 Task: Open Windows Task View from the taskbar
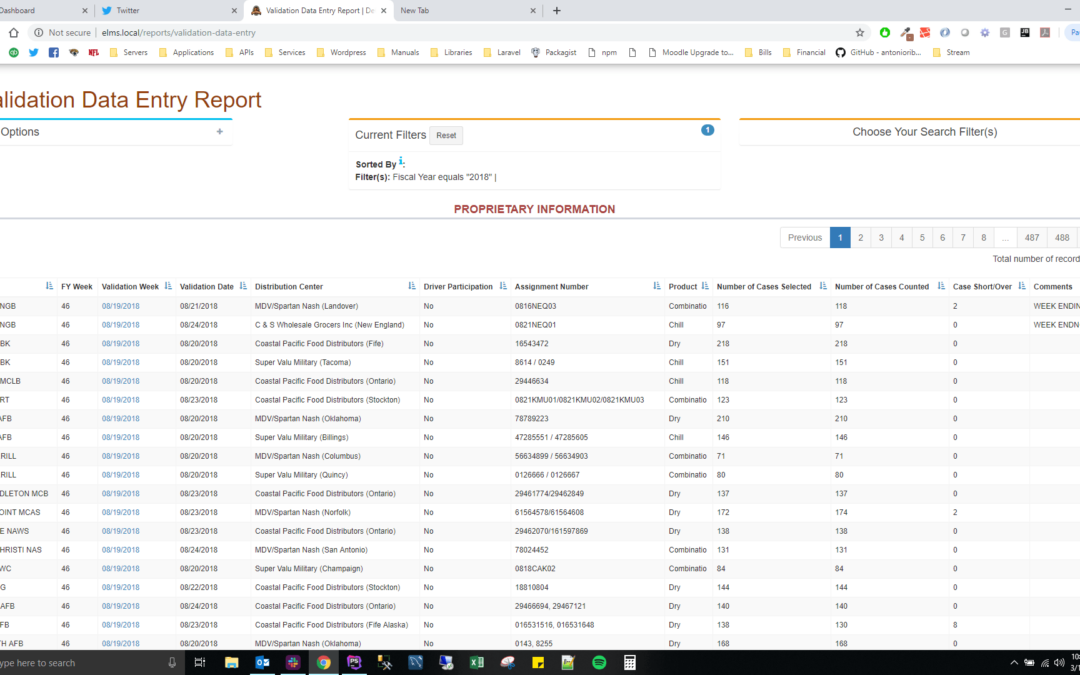[x=200, y=663]
